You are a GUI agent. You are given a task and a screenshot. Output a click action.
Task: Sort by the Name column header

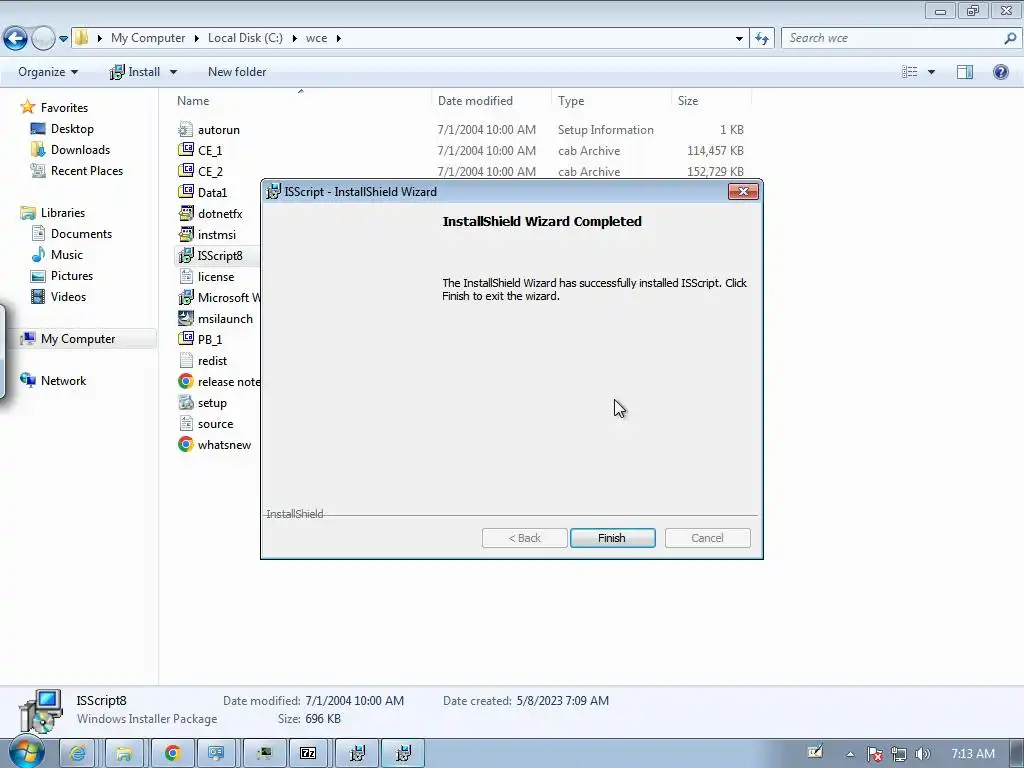tap(193, 101)
